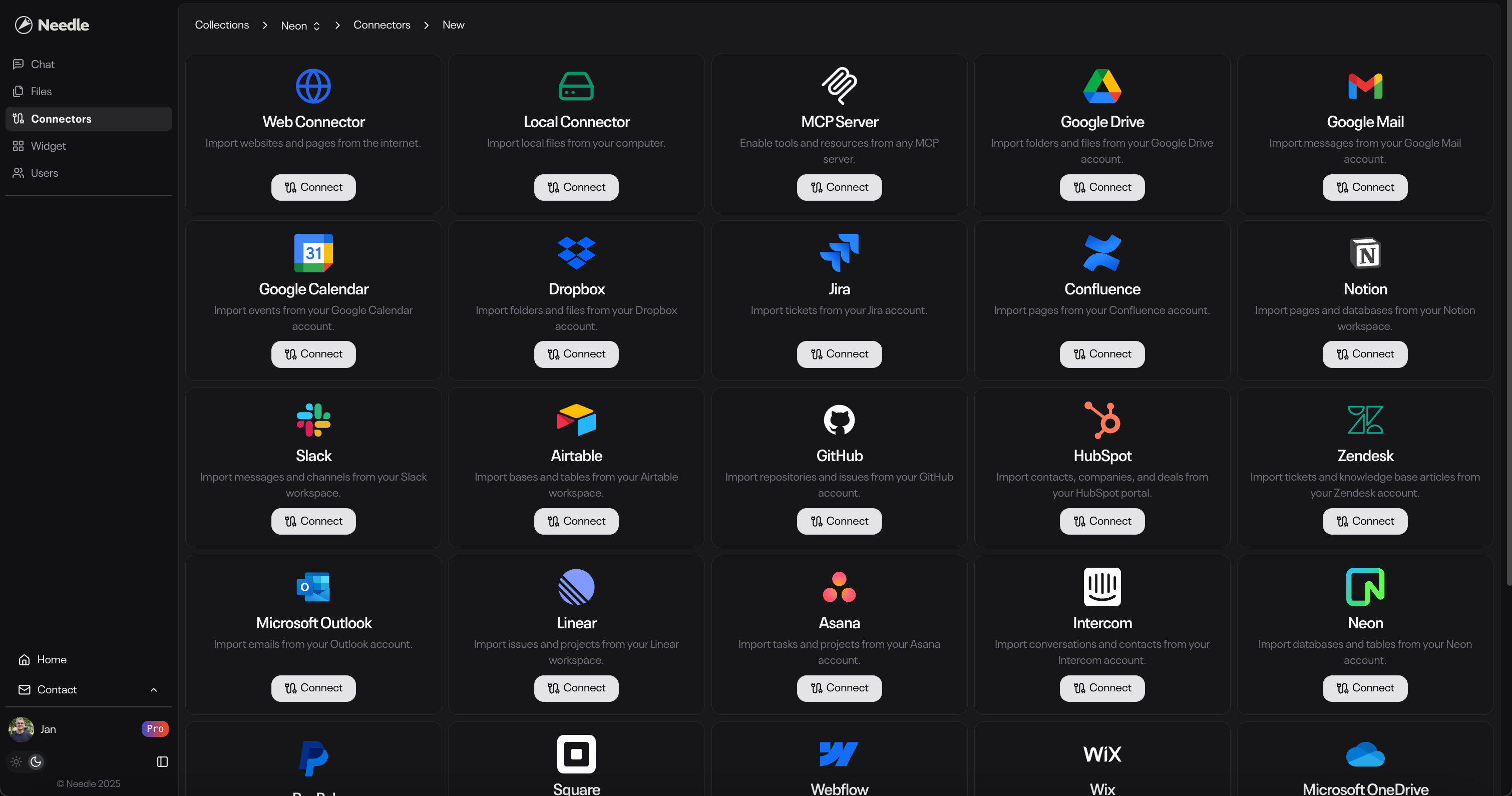Click the Intercom logo icon
The image size is (1512, 796).
coord(1102,586)
